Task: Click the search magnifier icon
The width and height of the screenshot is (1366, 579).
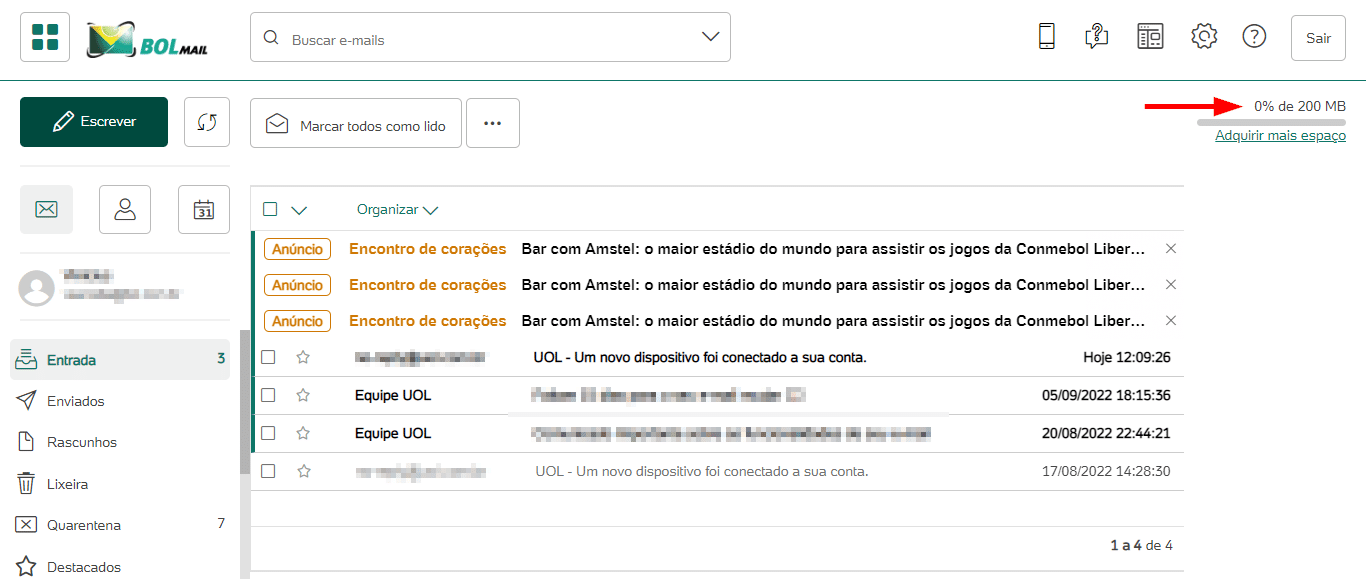Action: click(x=270, y=38)
